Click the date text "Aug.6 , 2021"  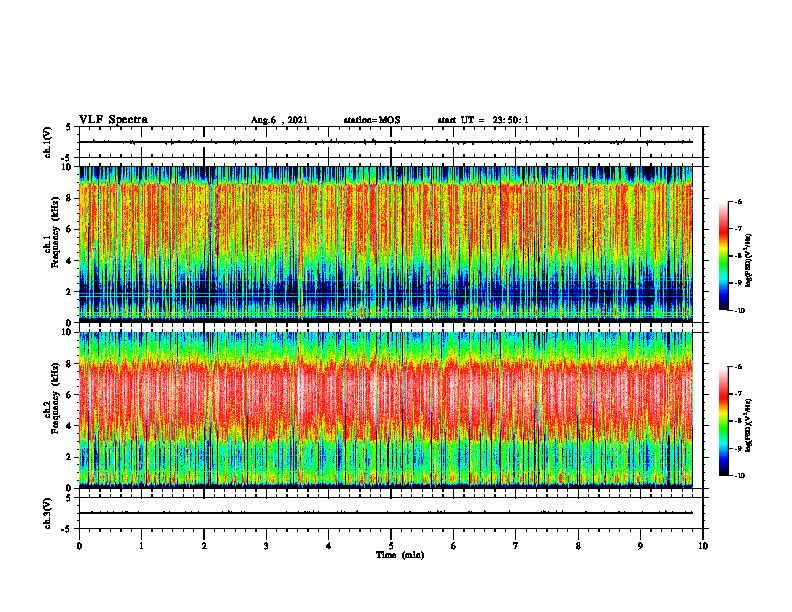pyautogui.click(x=279, y=120)
